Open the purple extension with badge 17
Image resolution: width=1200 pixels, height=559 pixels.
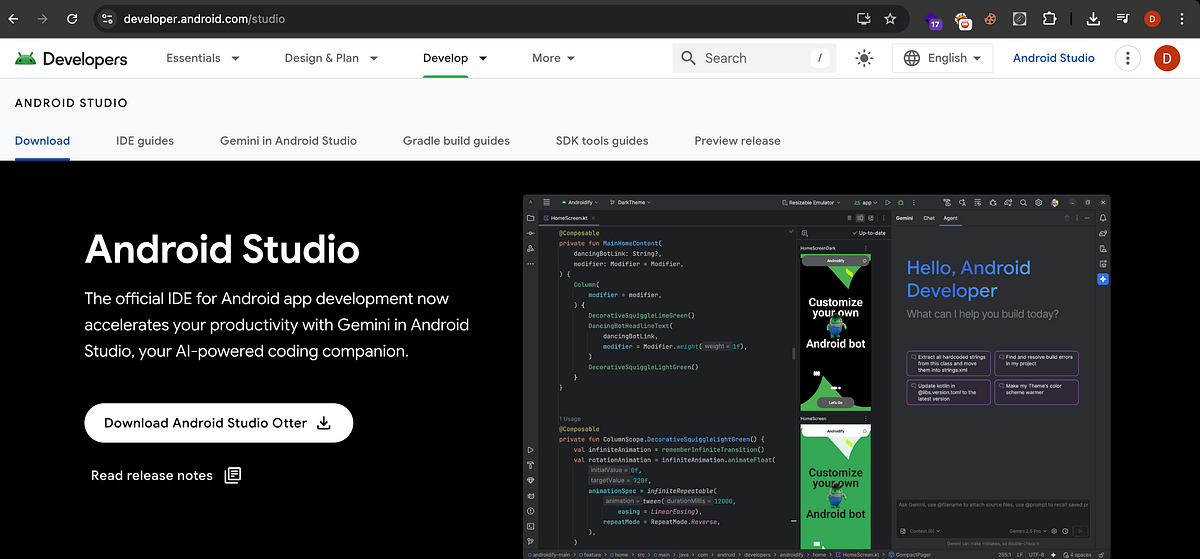click(935, 20)
